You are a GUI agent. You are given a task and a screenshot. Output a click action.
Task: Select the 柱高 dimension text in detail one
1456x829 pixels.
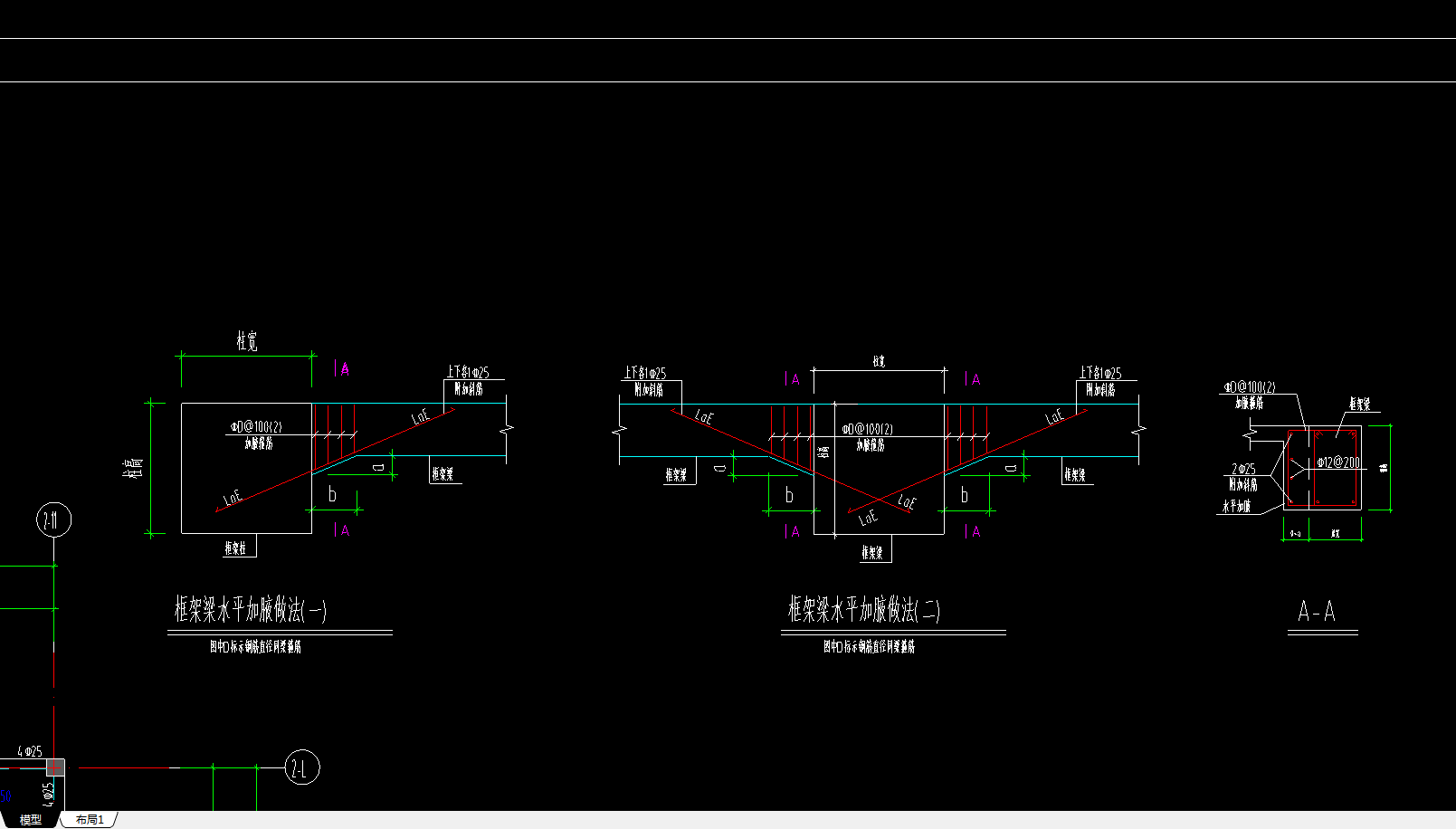(134, 468)
